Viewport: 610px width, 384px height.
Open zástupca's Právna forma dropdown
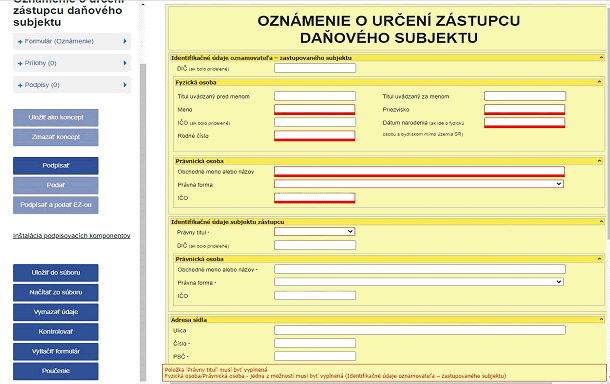(419, 282)
